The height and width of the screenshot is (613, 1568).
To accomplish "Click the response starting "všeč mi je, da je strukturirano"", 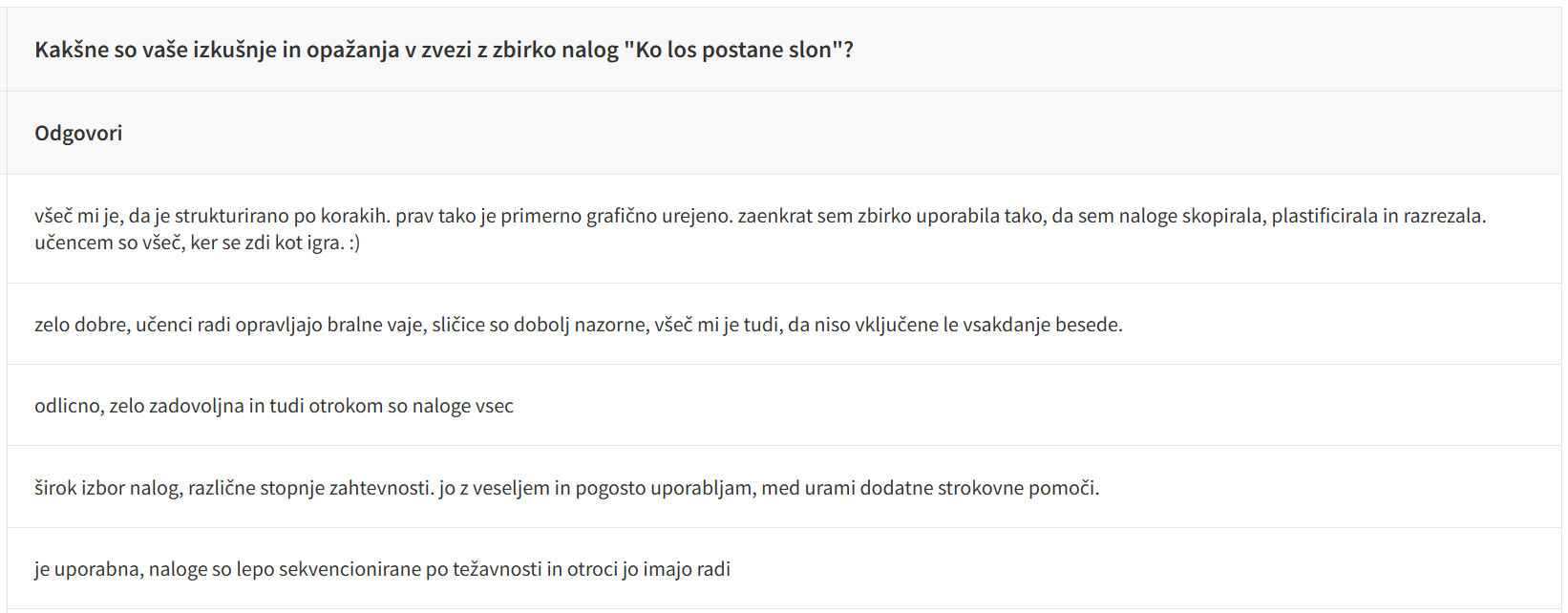I will click(x=760, y=229).
